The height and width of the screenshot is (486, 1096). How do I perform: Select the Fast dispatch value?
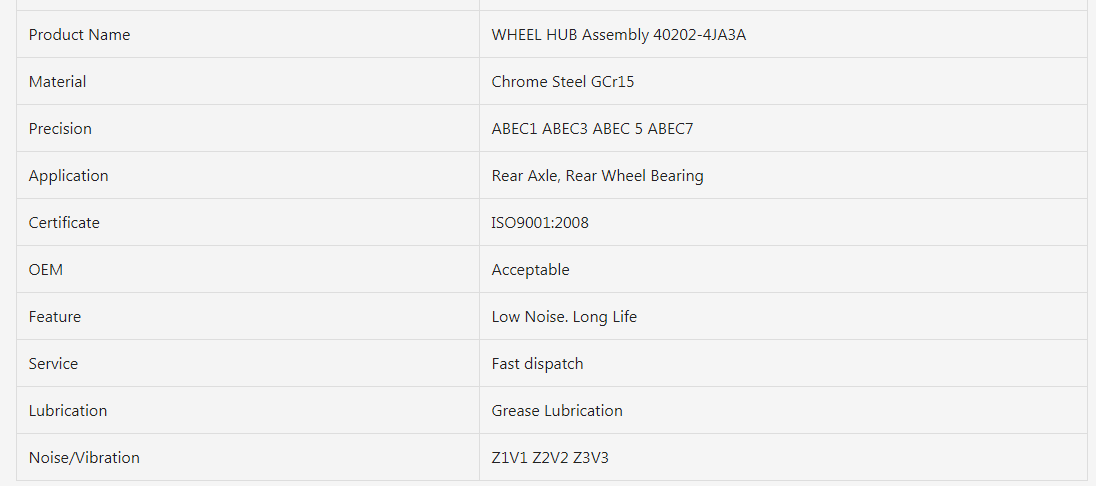(538, 363)
